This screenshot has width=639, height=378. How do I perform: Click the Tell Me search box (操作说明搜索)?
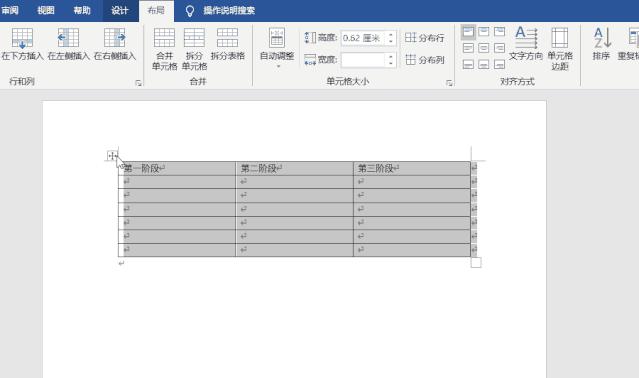(x=229, y=11)
